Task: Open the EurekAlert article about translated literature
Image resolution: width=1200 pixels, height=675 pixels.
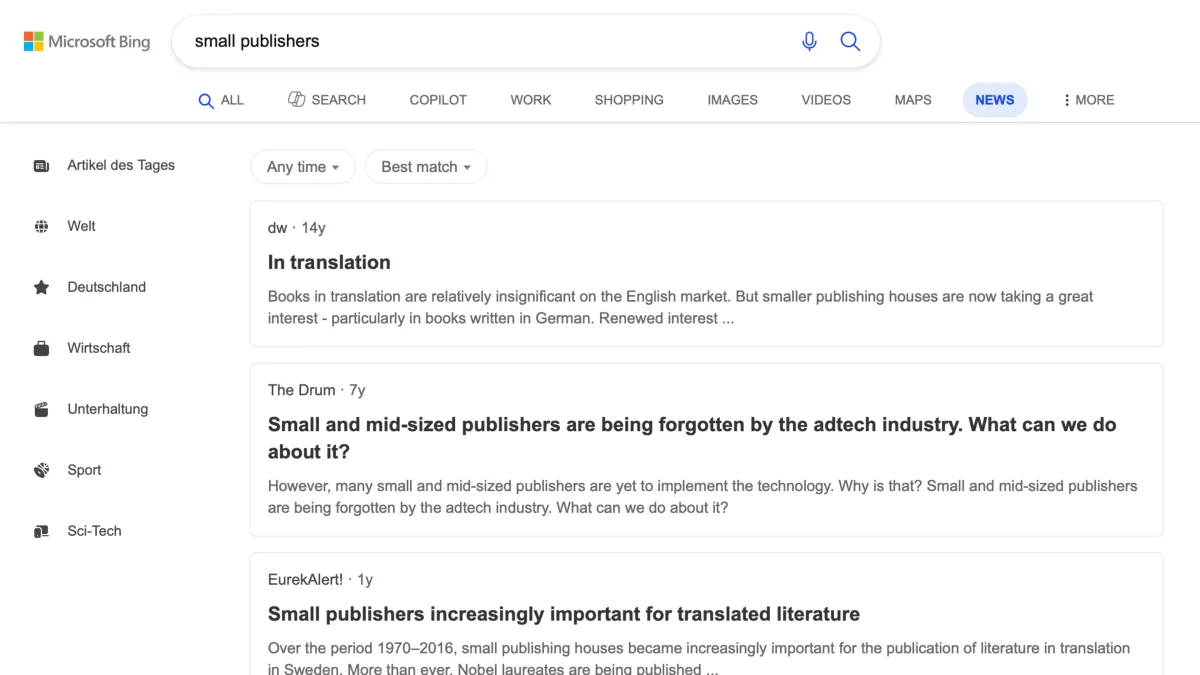Action: (563, 614)
